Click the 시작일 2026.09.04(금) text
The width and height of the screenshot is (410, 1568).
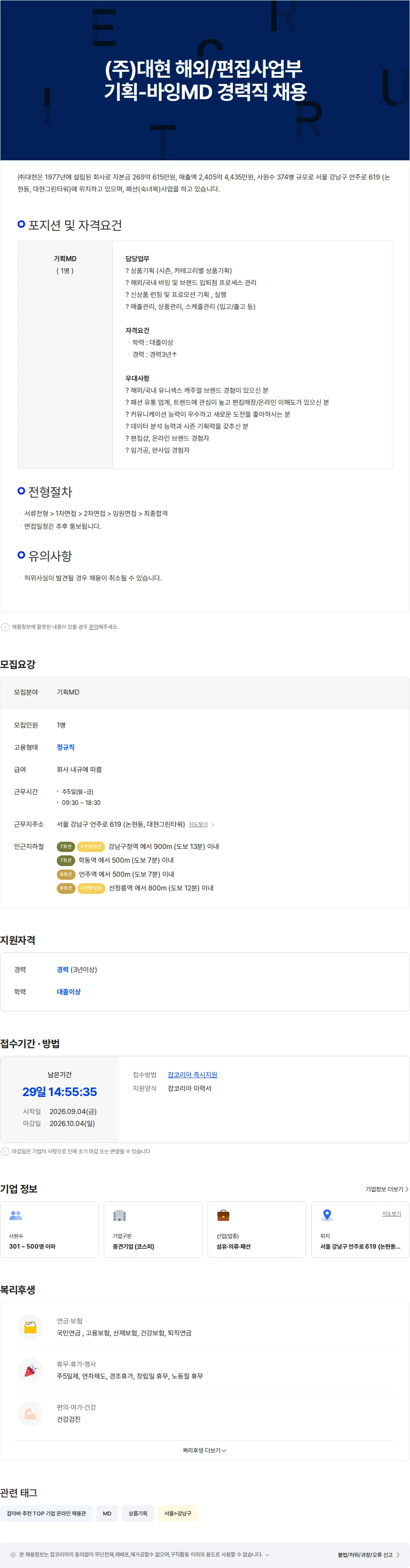pyautogui.click(x=60, y=1111)
